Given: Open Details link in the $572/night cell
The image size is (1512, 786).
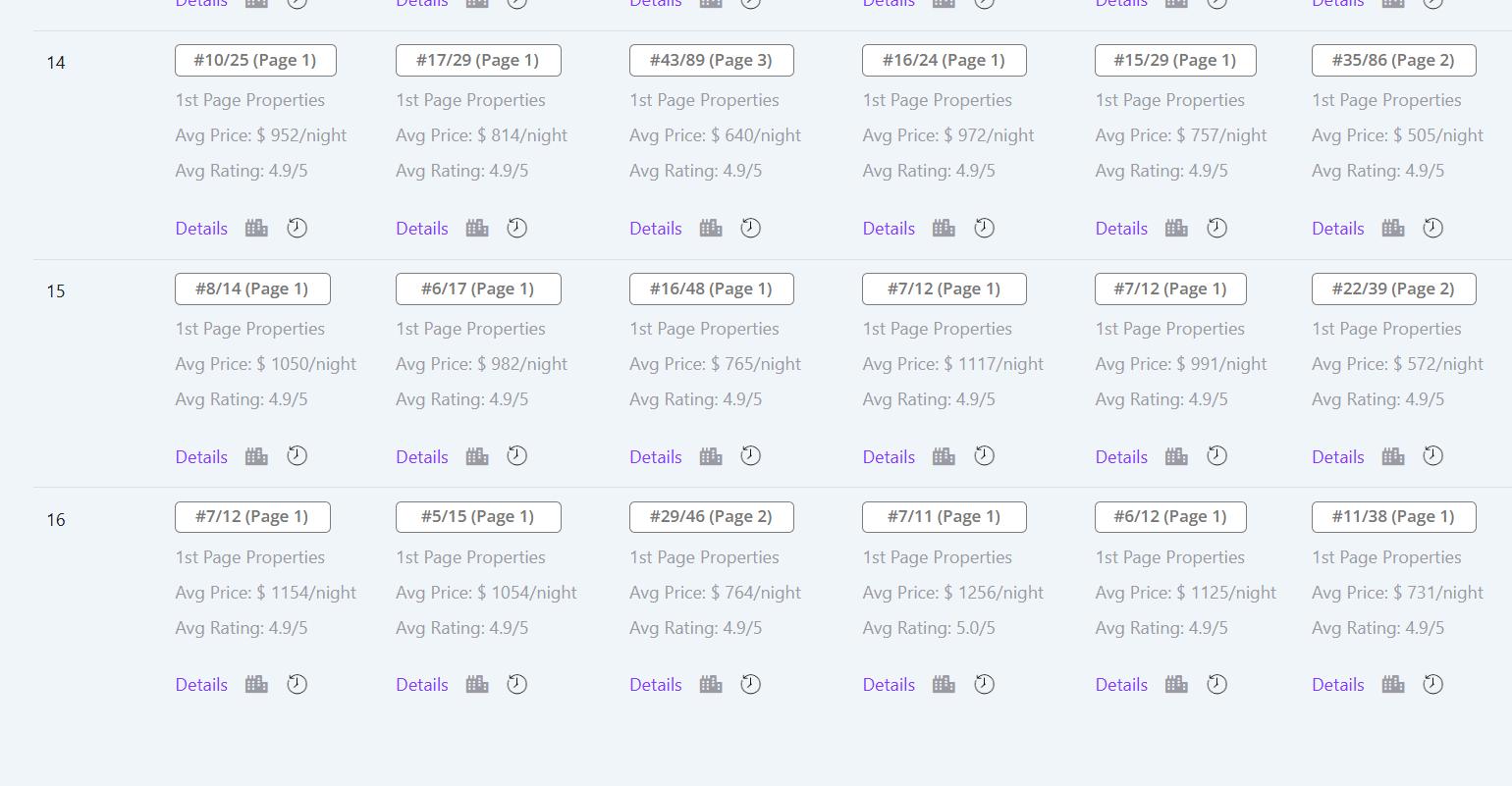Looking at the screenshot, I should point(1337,457).
